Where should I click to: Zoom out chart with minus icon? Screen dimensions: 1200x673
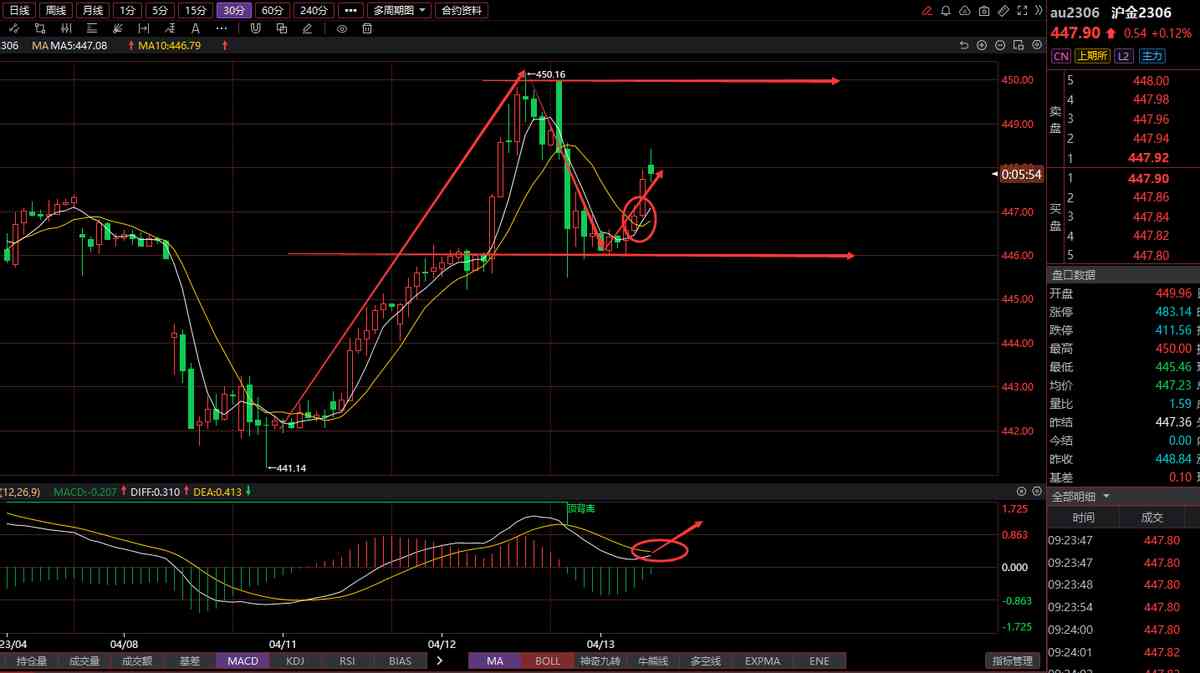point(1000,45)
